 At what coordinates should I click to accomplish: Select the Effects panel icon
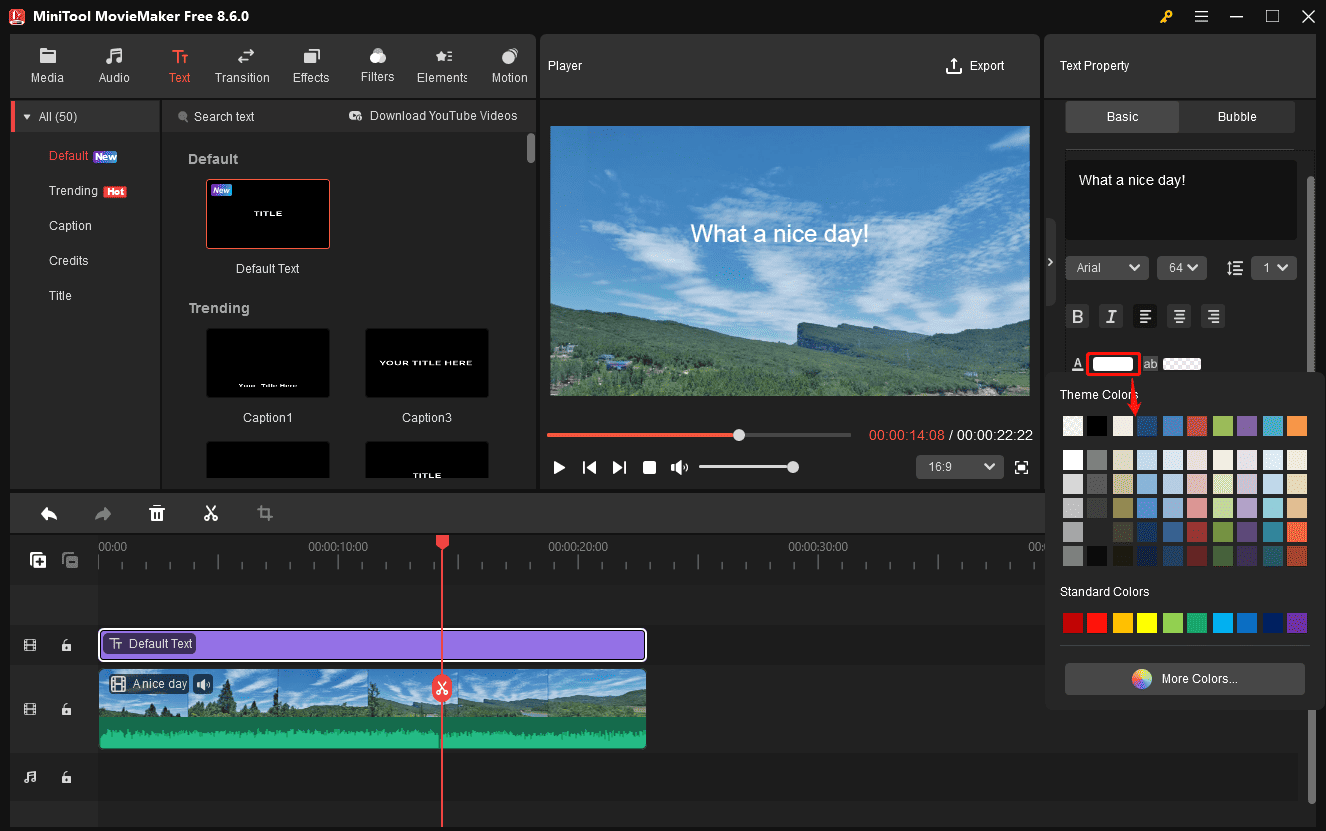point(311,65)
